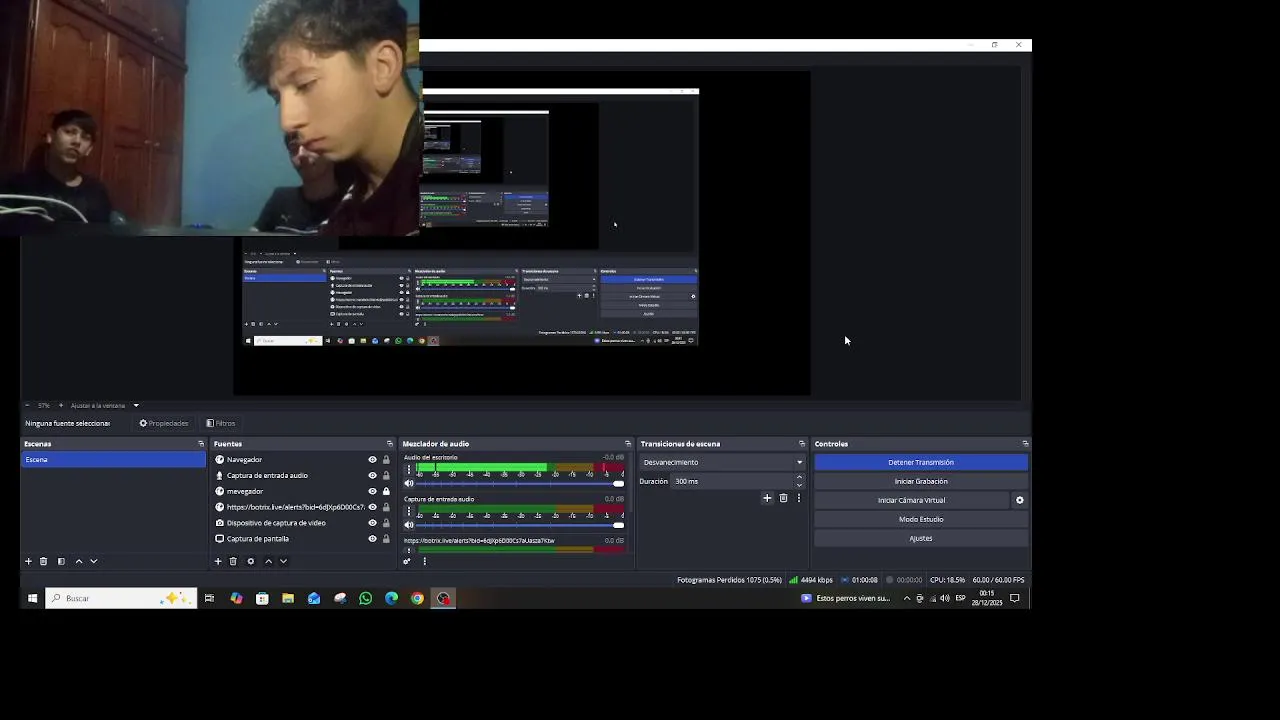Adjust Captura de entrada audio volume slider

(520, 525)
